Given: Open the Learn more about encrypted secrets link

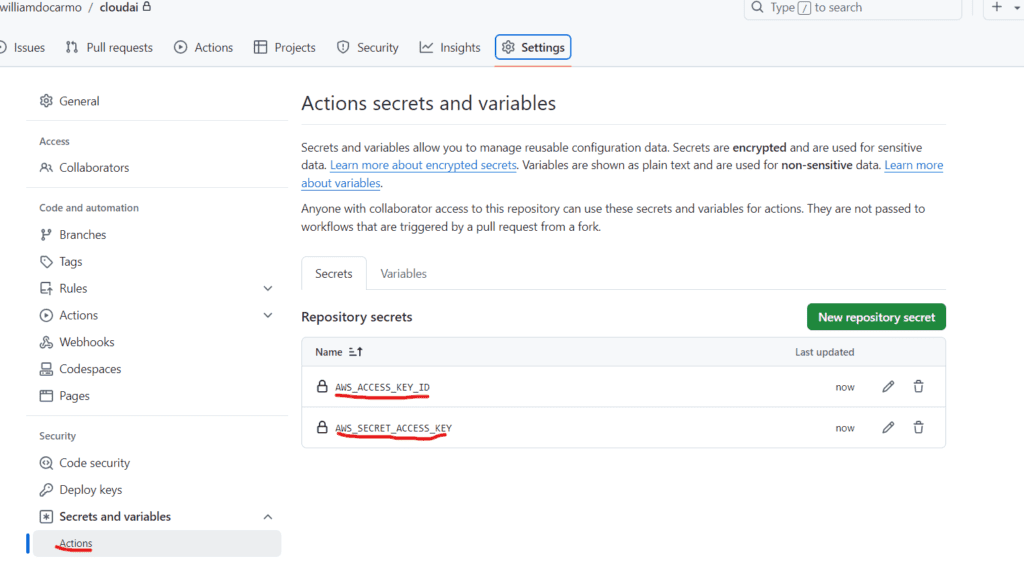Looking at the screenshot, I should (423, 165).
